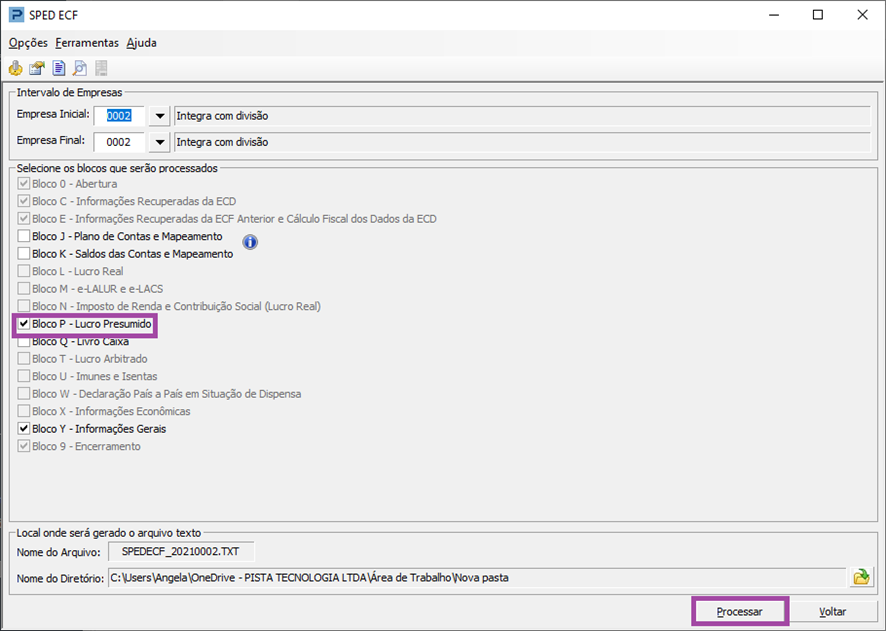Open the Ajuda menu
Viewport: 886px width, 631px height.
[x=141, y=43]
